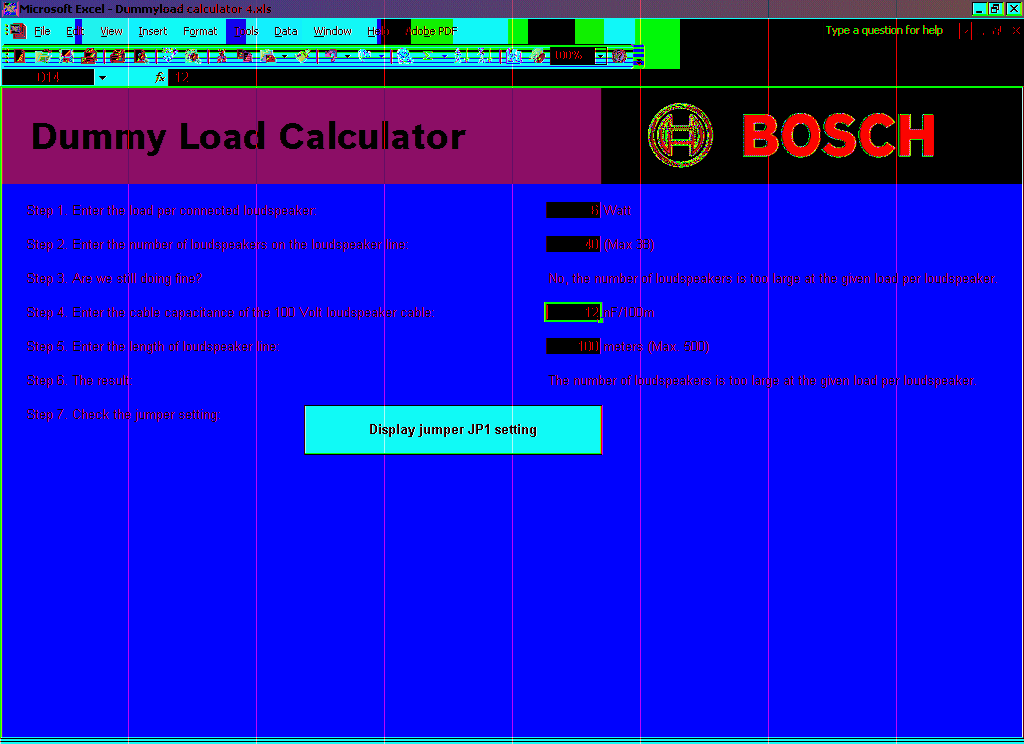Select the load per loudspeaker Watt cell

coord(573,210)
